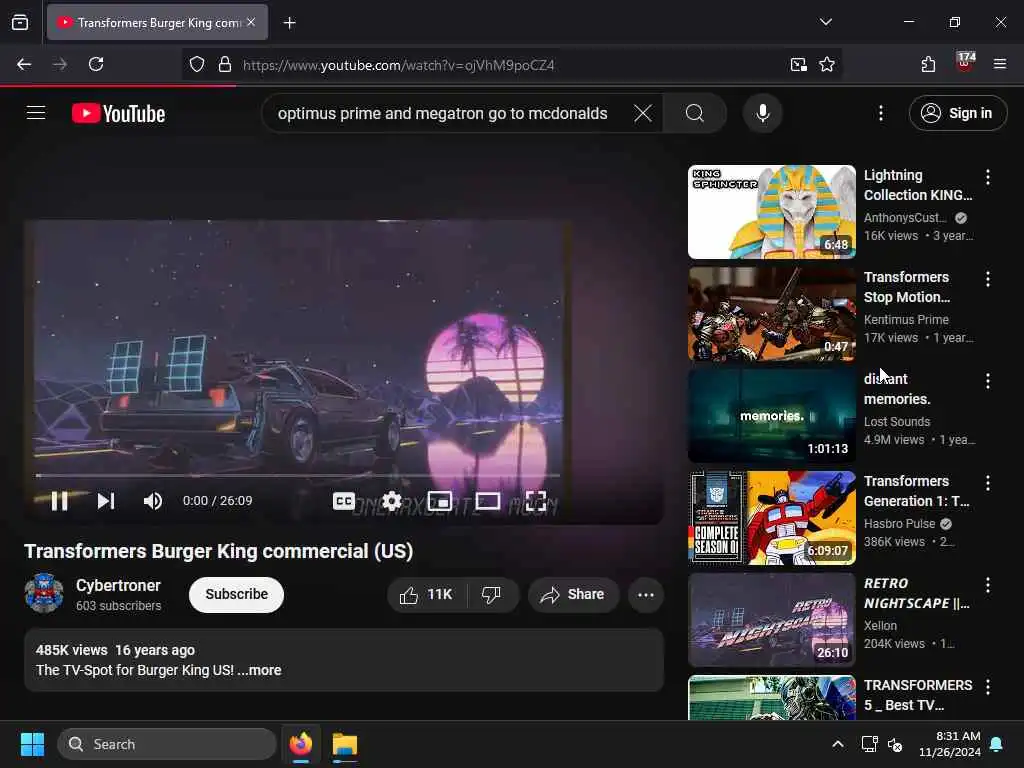The width and height of the screenshot is (1024, 768).
Task: Open more actions menu beside Share
Action: pos(646,594)
